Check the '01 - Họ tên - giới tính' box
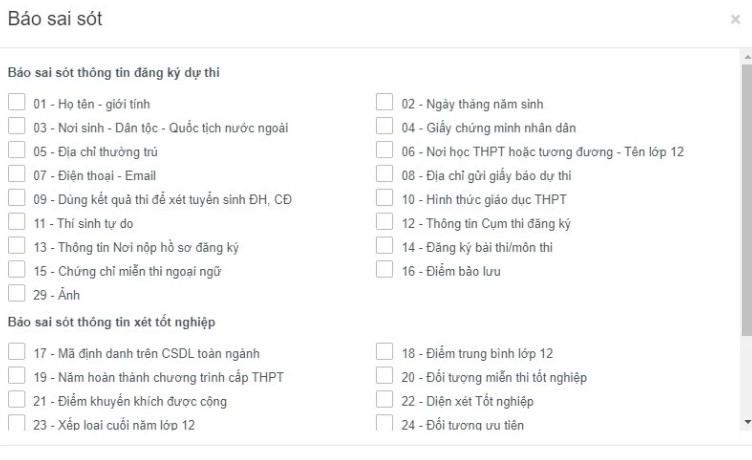Screen dimensions: 752x460 click(x=16, y=102)
